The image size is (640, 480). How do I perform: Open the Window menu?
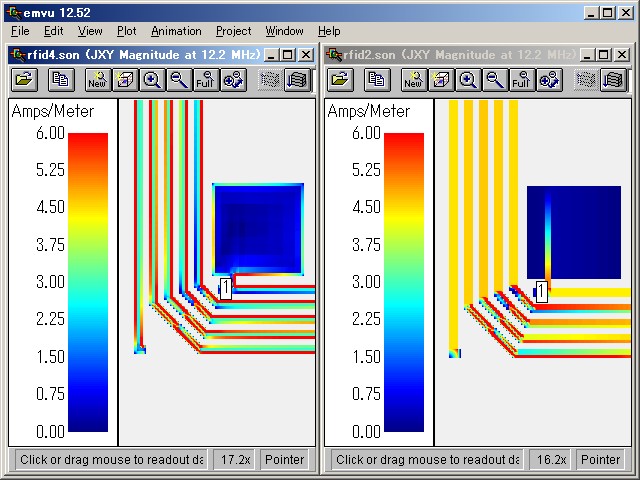click(x=284, y=31)
